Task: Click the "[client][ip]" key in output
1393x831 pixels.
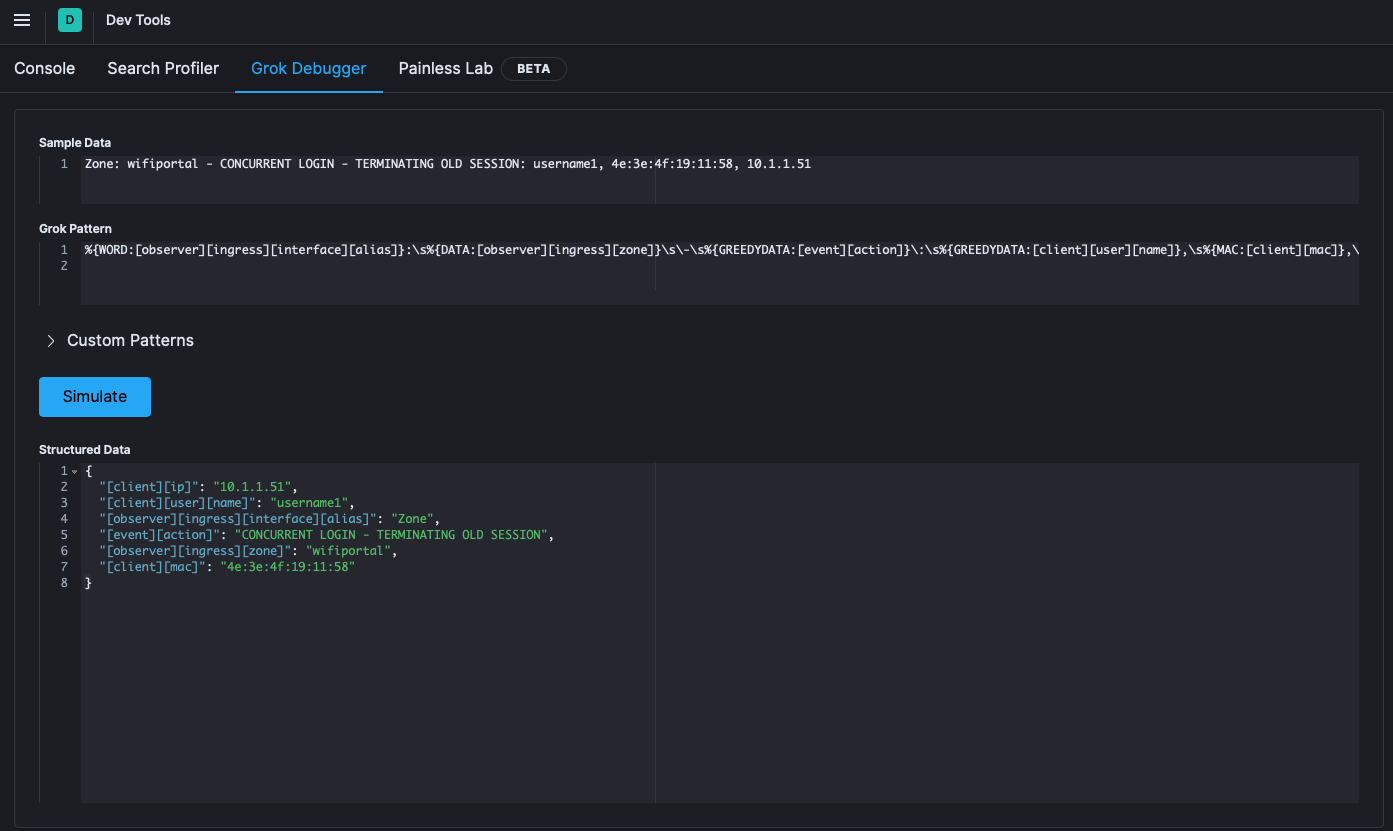Action: tap(149, 487)
